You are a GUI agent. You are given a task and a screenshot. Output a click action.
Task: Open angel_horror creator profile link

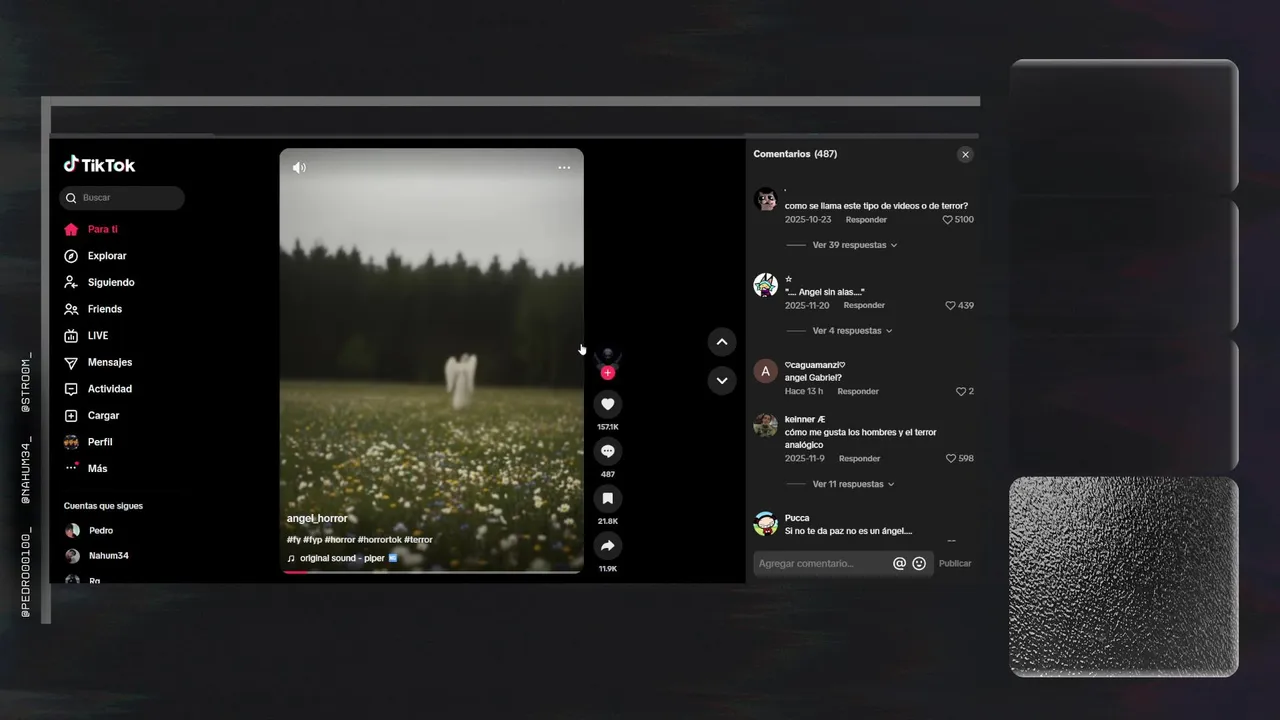pyautogui.click(x=317, y=519)
